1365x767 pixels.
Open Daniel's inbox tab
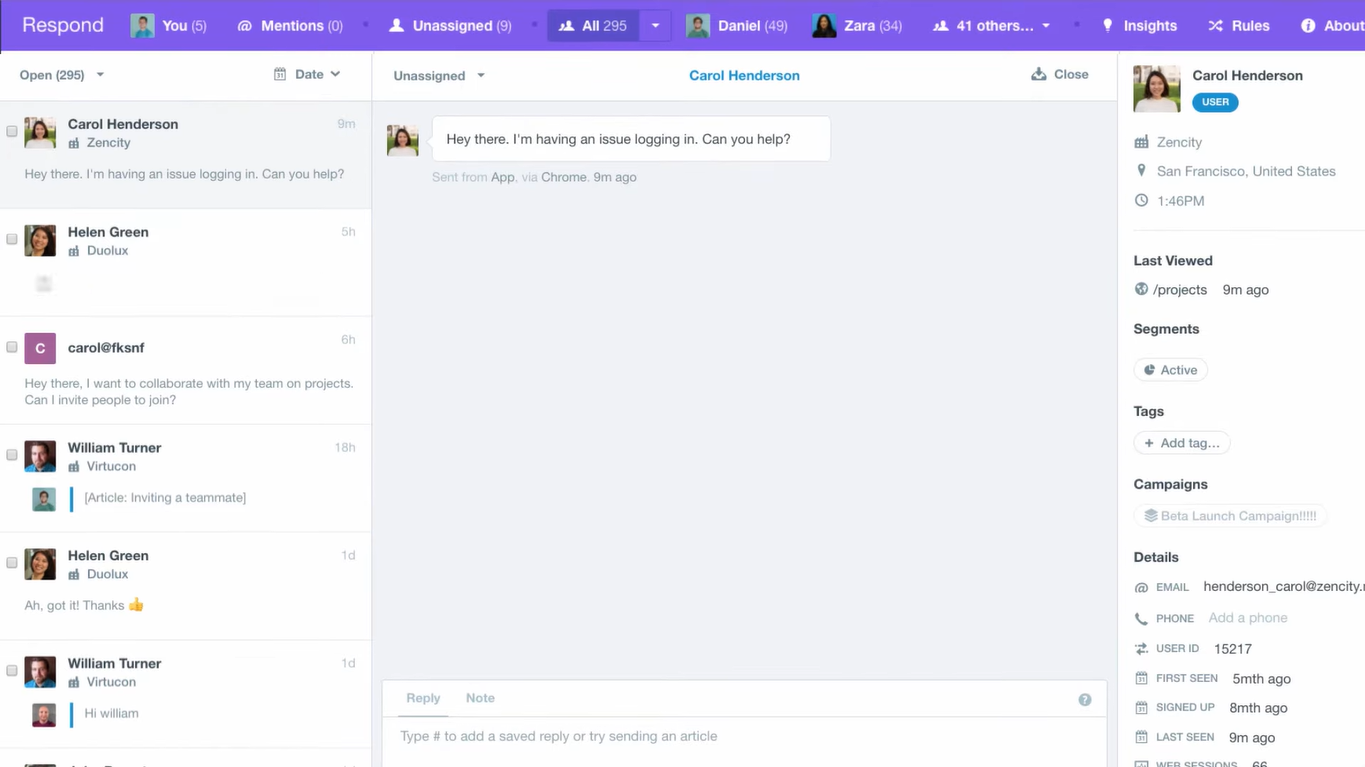(x=737, y=25)
